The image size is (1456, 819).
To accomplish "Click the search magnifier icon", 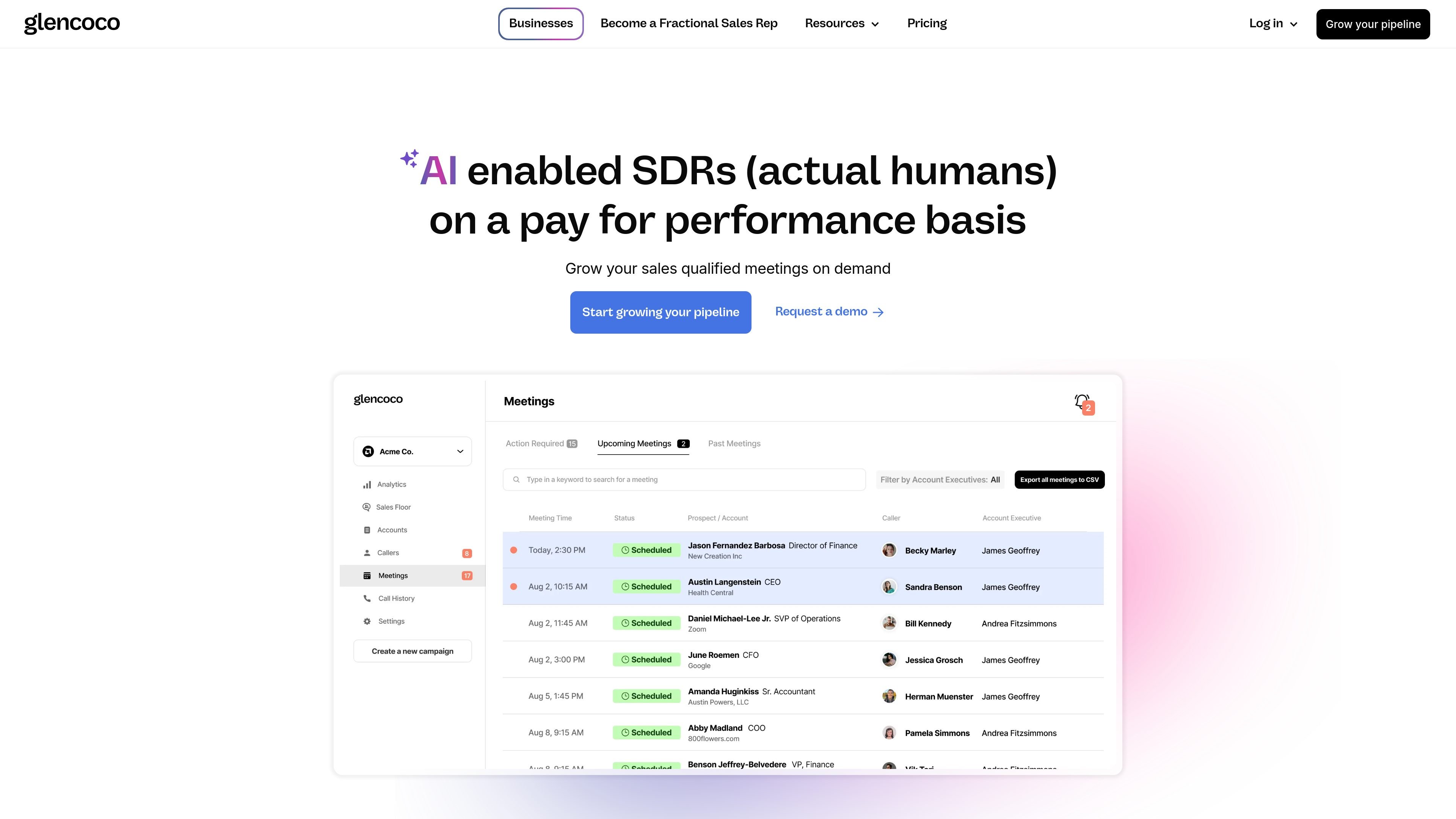I will [516, 479].
